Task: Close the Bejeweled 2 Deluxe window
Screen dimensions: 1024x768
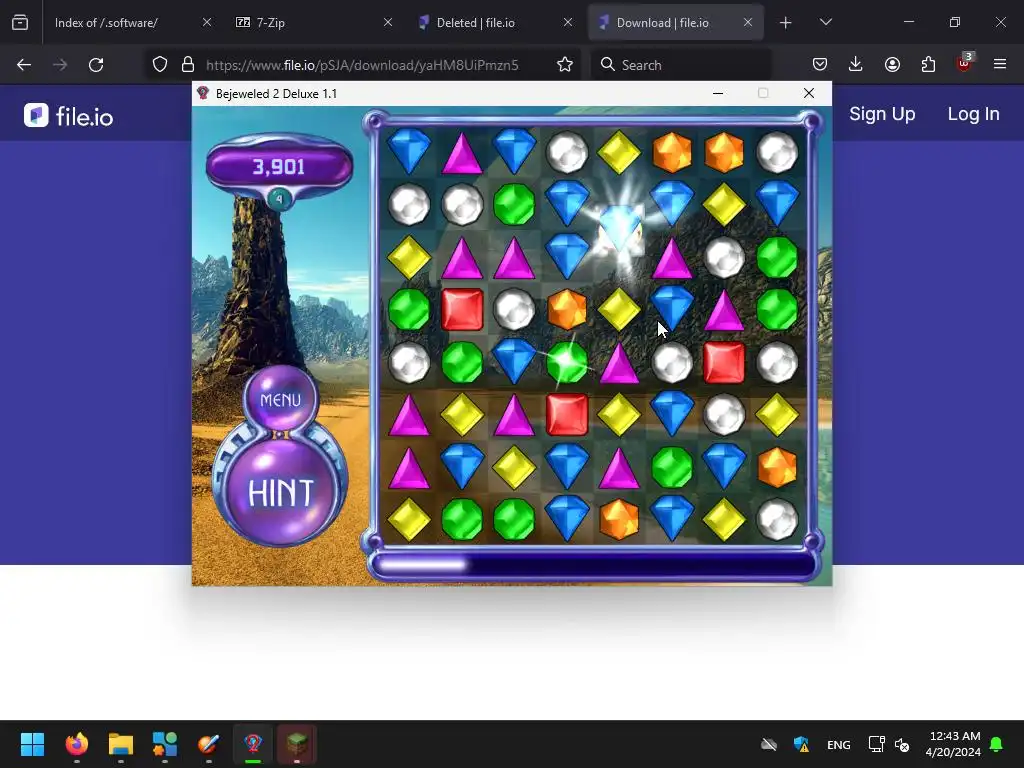Action: (808, 93)
